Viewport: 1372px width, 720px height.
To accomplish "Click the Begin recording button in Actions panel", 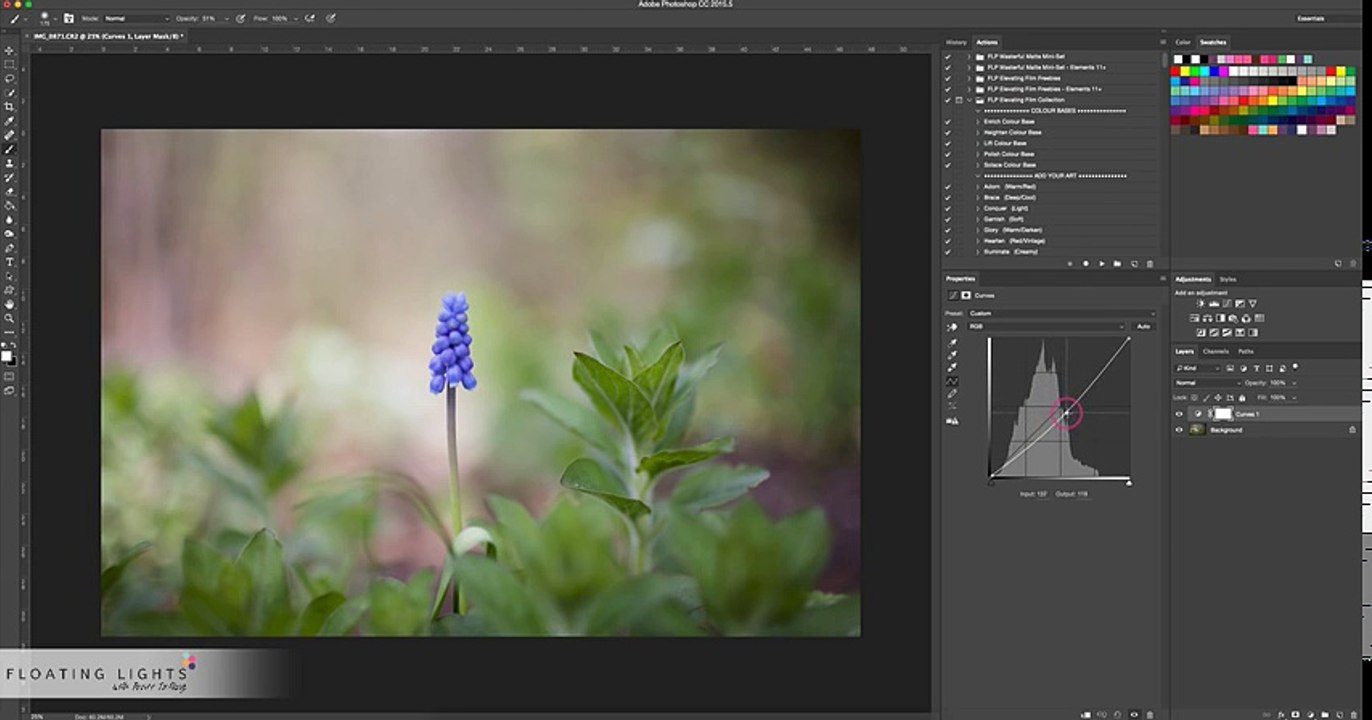I will (x=1086, y=264).
